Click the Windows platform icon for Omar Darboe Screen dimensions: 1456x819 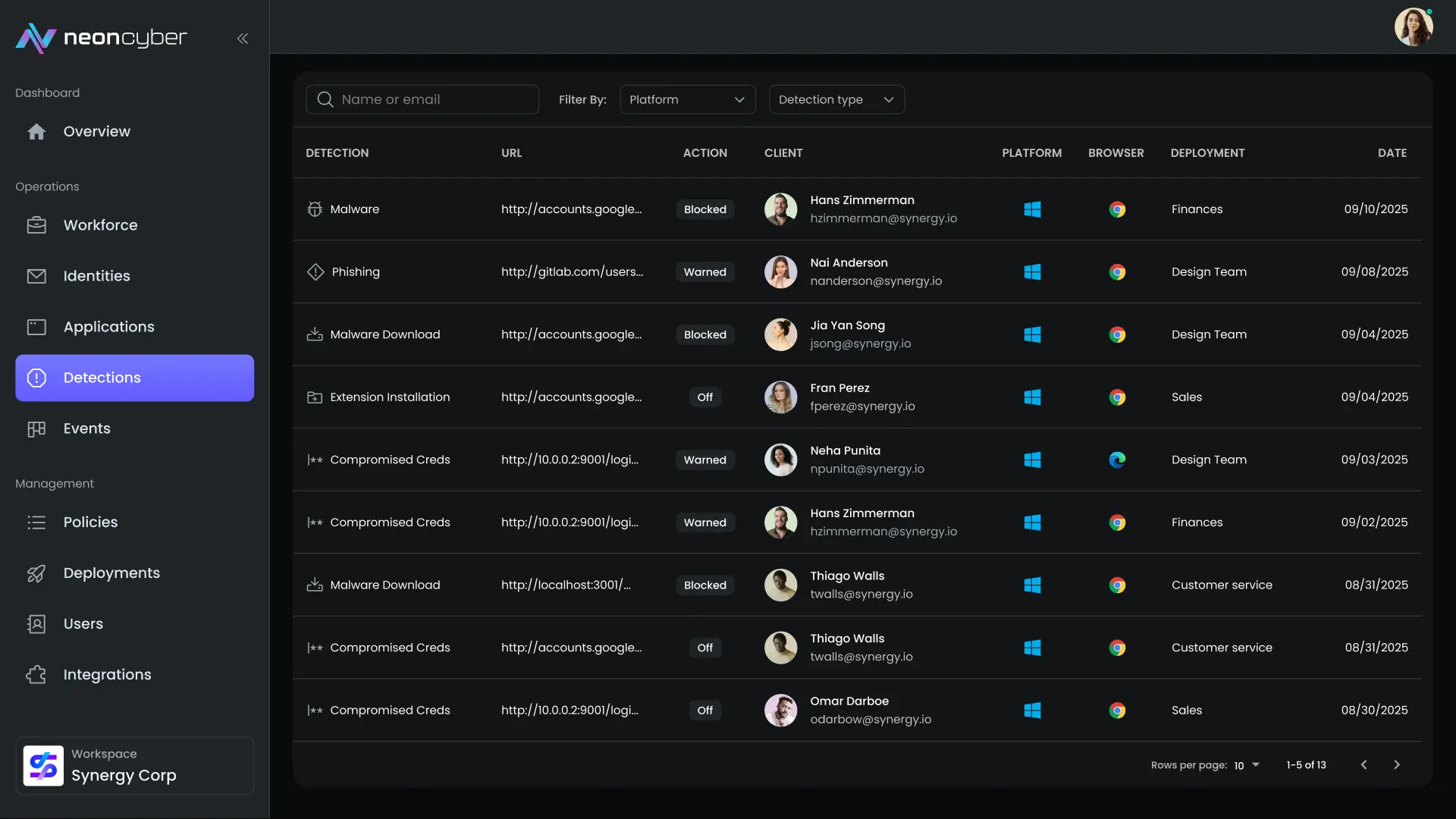coord(1032,711)
